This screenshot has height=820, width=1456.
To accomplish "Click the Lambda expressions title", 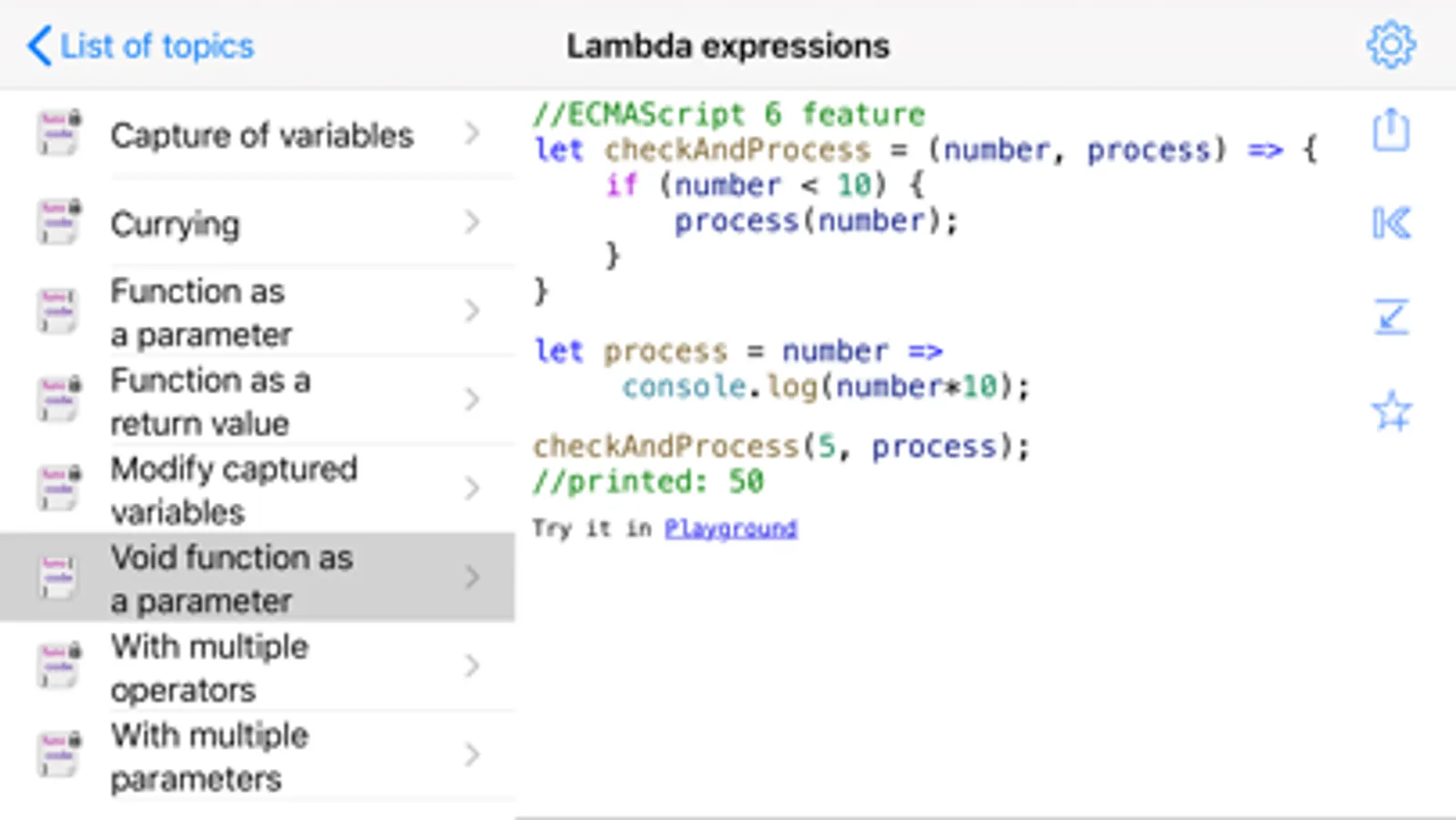I will (728, 46).
